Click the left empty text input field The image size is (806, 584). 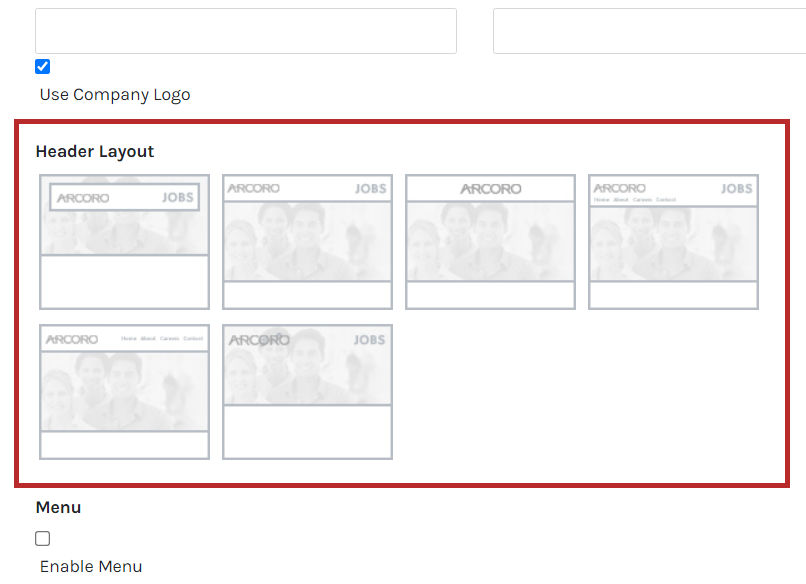pos(246,31)
